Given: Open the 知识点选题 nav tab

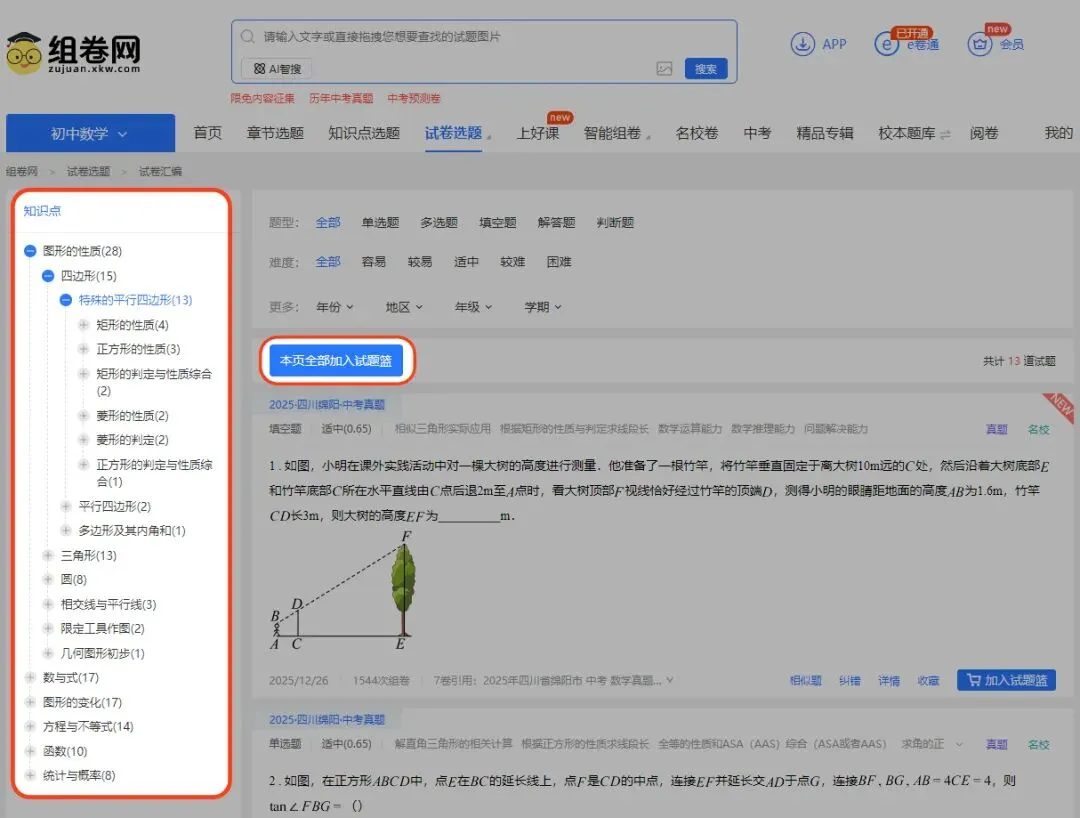Looking at the screenshot, I should 364,133.
